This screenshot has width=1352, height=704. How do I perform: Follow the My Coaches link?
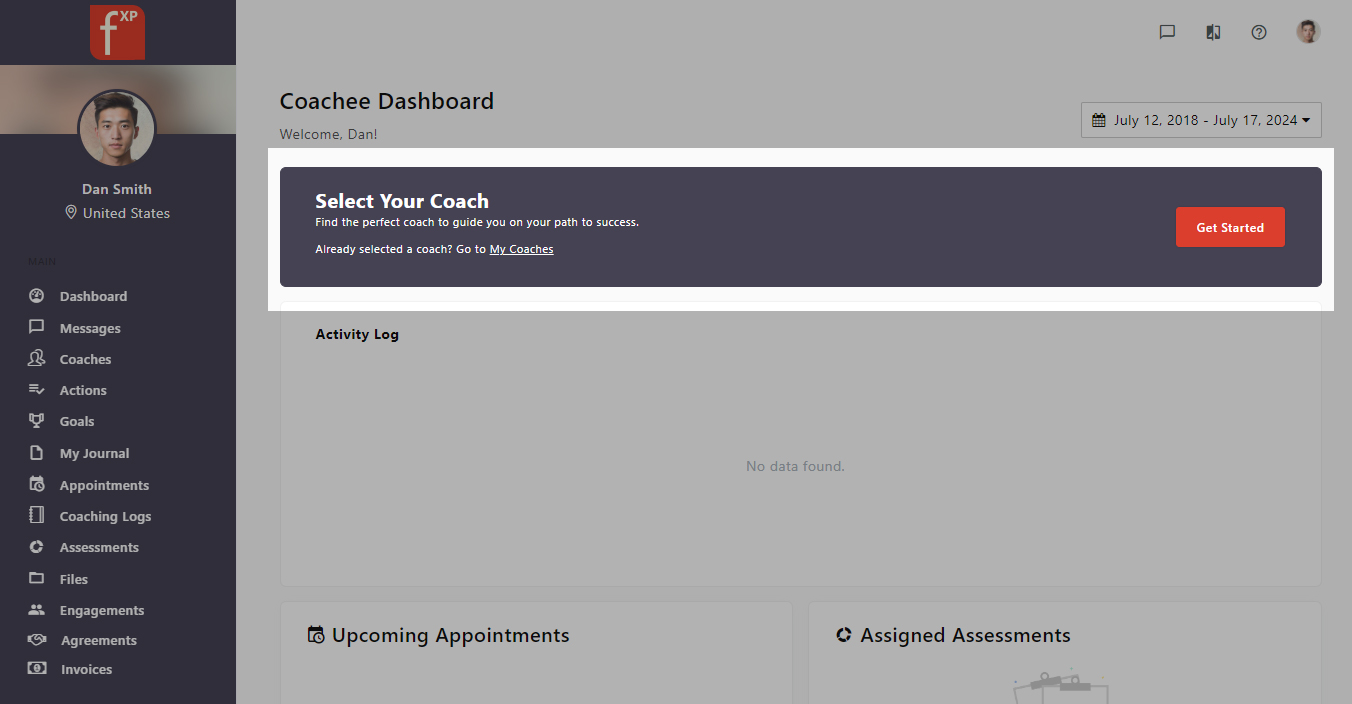click(x=521, y=249)
